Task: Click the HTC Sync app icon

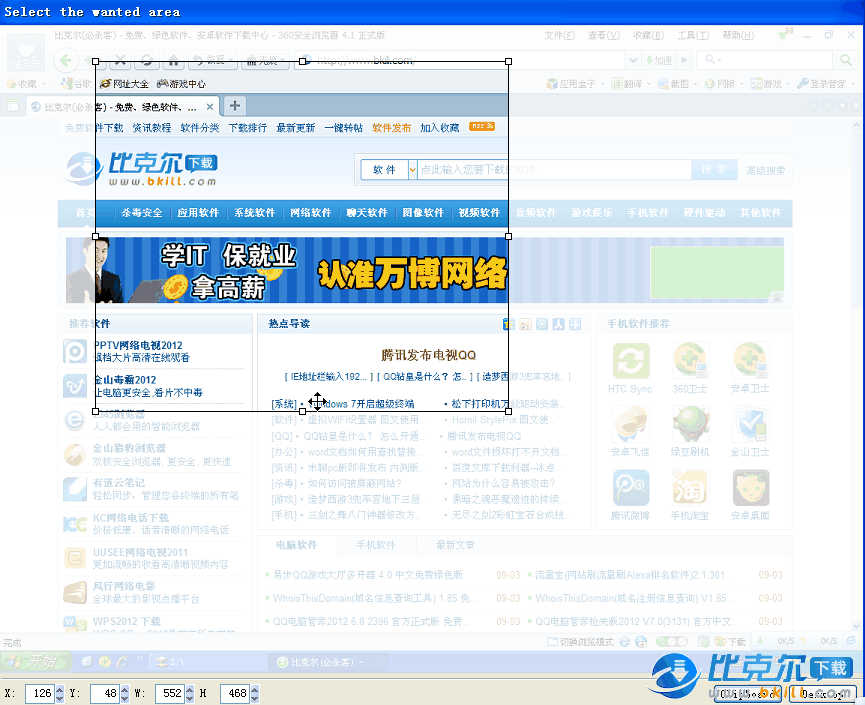Action: coord(630,361)
